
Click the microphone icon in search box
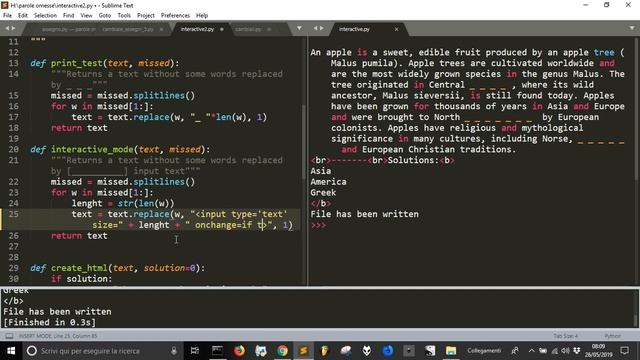point(174,351)
